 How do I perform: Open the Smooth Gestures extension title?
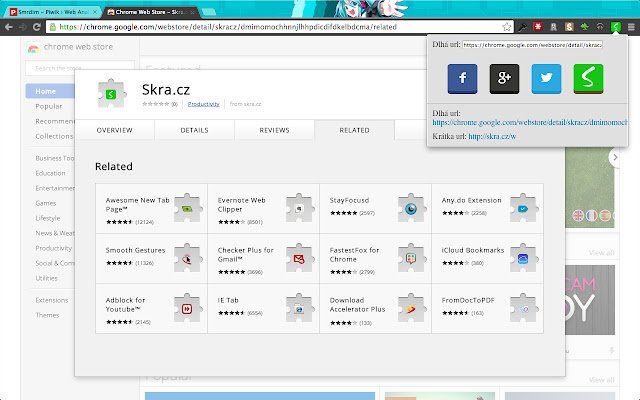(x=136, y=250)
